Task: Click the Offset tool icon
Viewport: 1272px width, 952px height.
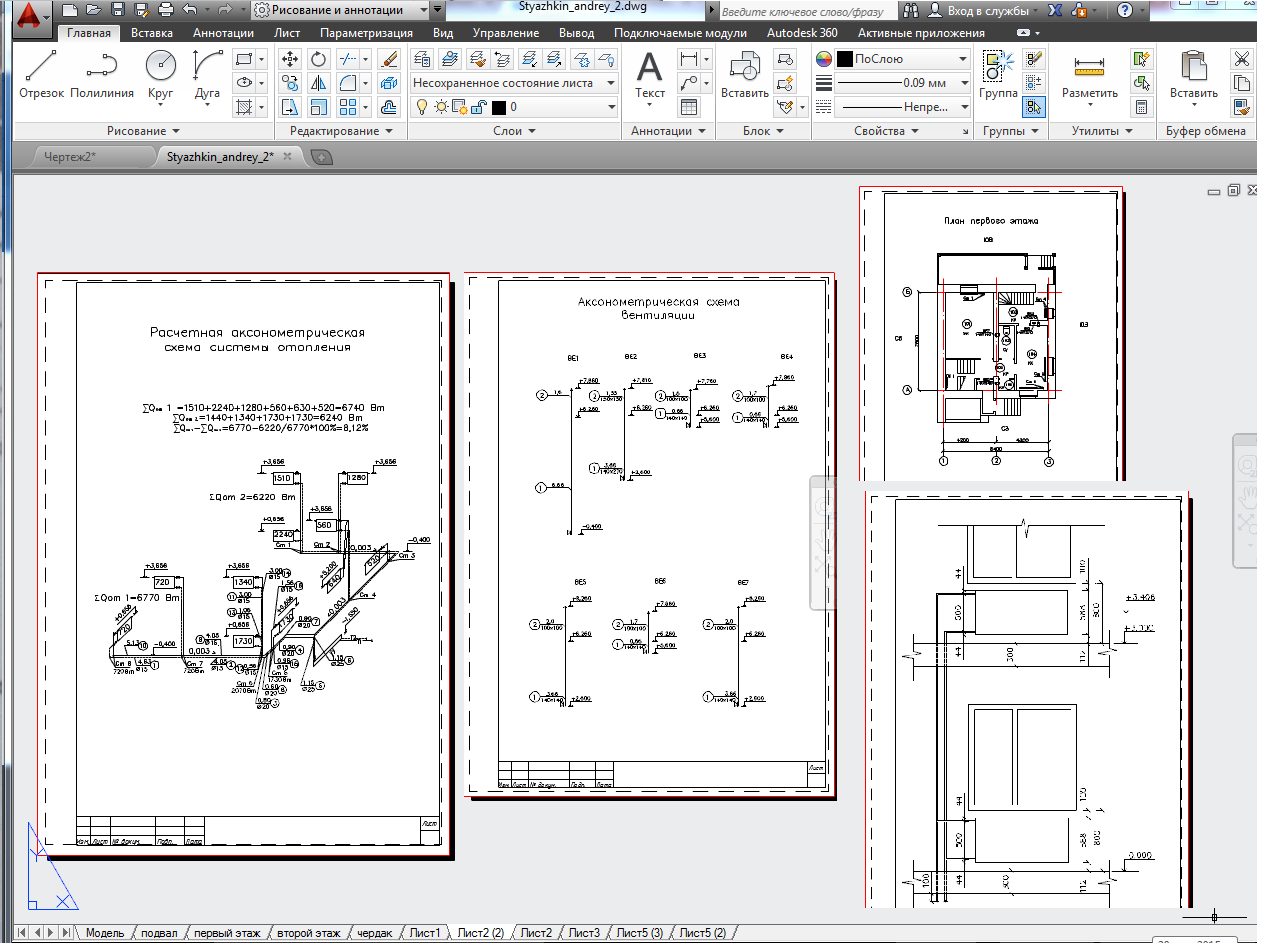Action: tap(390, 107)
